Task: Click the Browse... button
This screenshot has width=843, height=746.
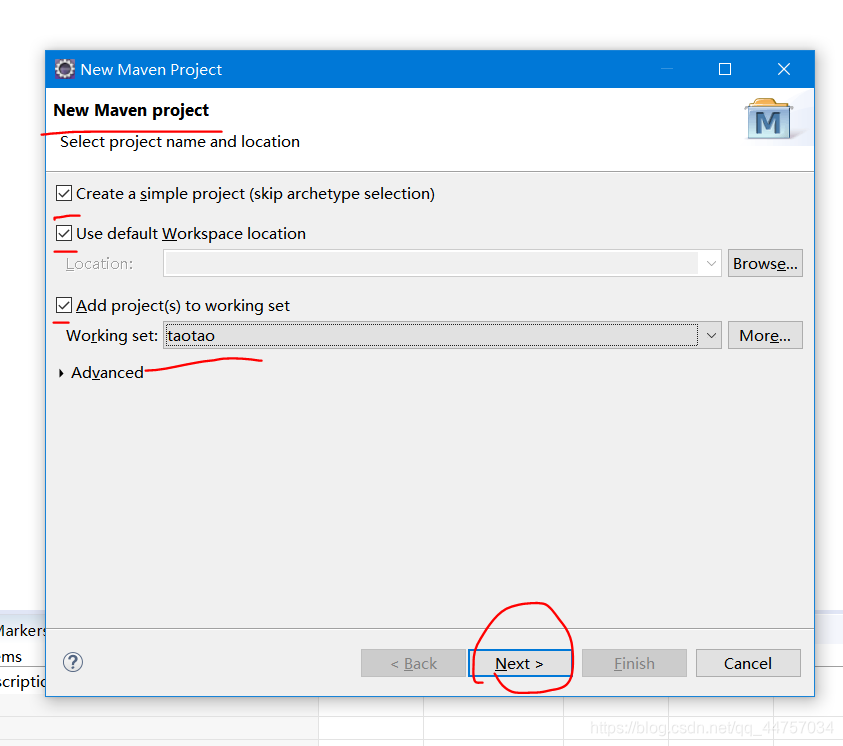Action: [x=765, y=263]
